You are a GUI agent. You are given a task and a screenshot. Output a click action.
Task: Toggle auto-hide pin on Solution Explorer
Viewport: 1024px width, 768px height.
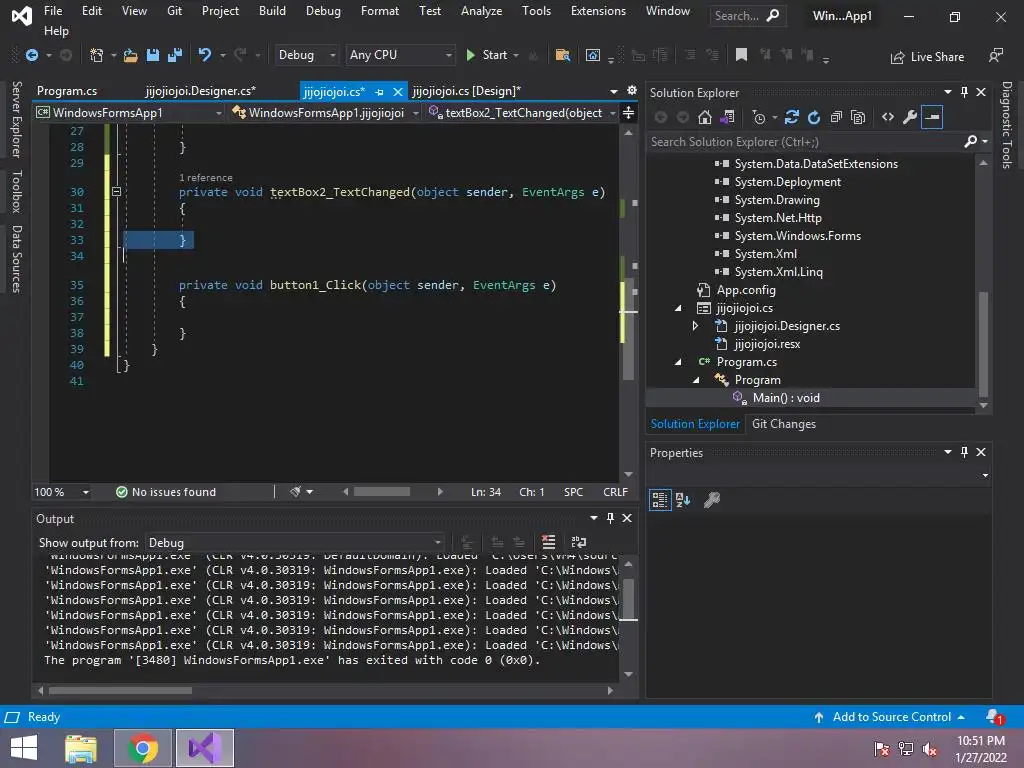click(965, 92)
